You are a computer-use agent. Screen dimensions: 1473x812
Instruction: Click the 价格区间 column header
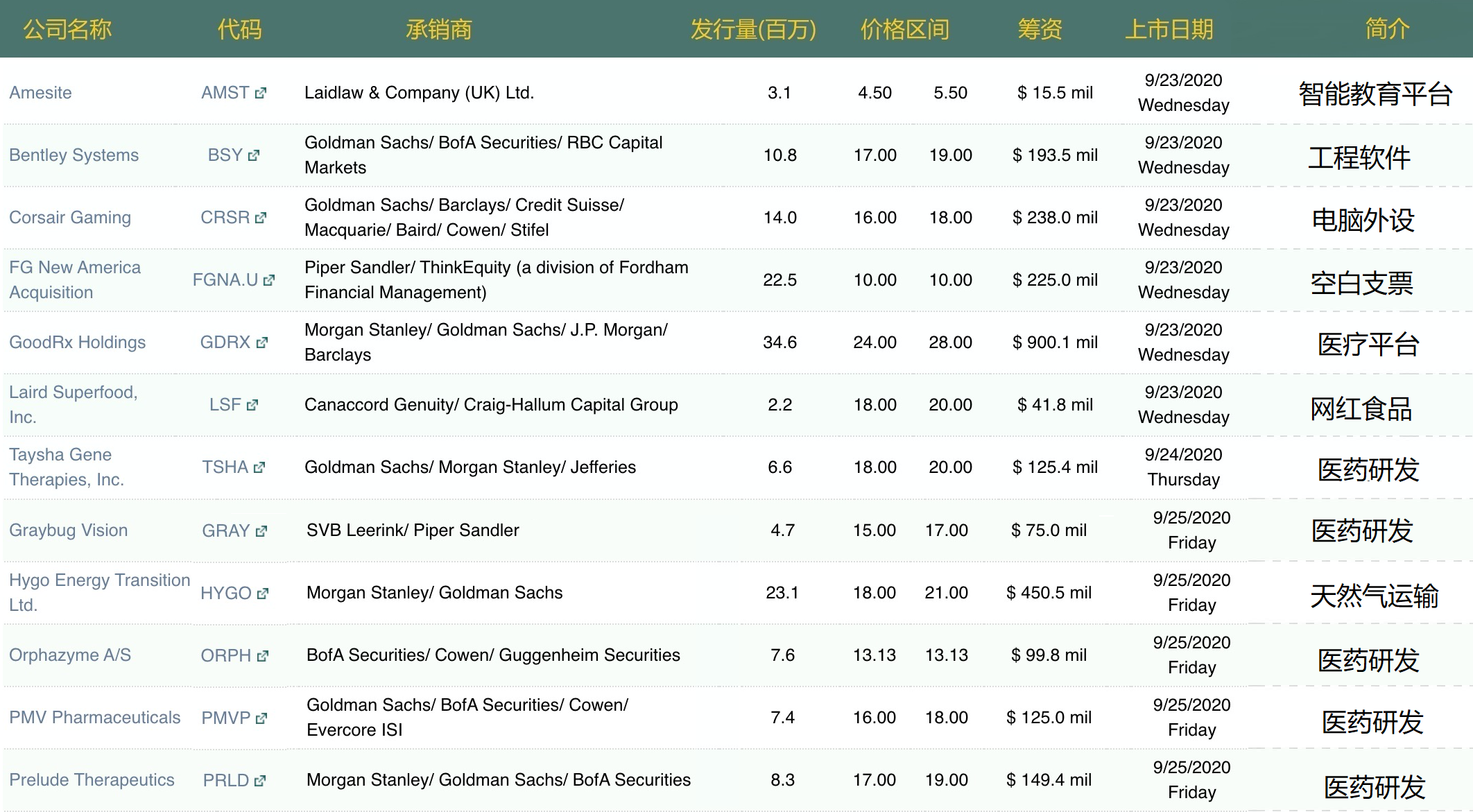click(x=904, y=29)
